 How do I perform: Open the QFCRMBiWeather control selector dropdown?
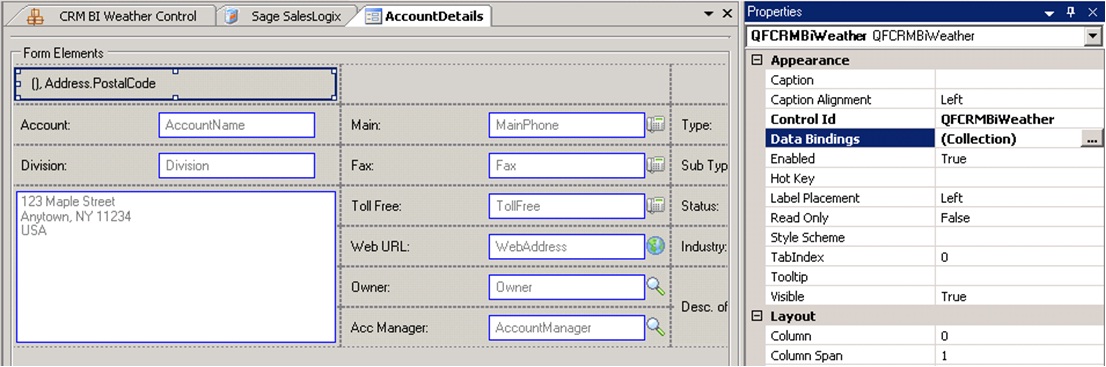click(1093, 36)
